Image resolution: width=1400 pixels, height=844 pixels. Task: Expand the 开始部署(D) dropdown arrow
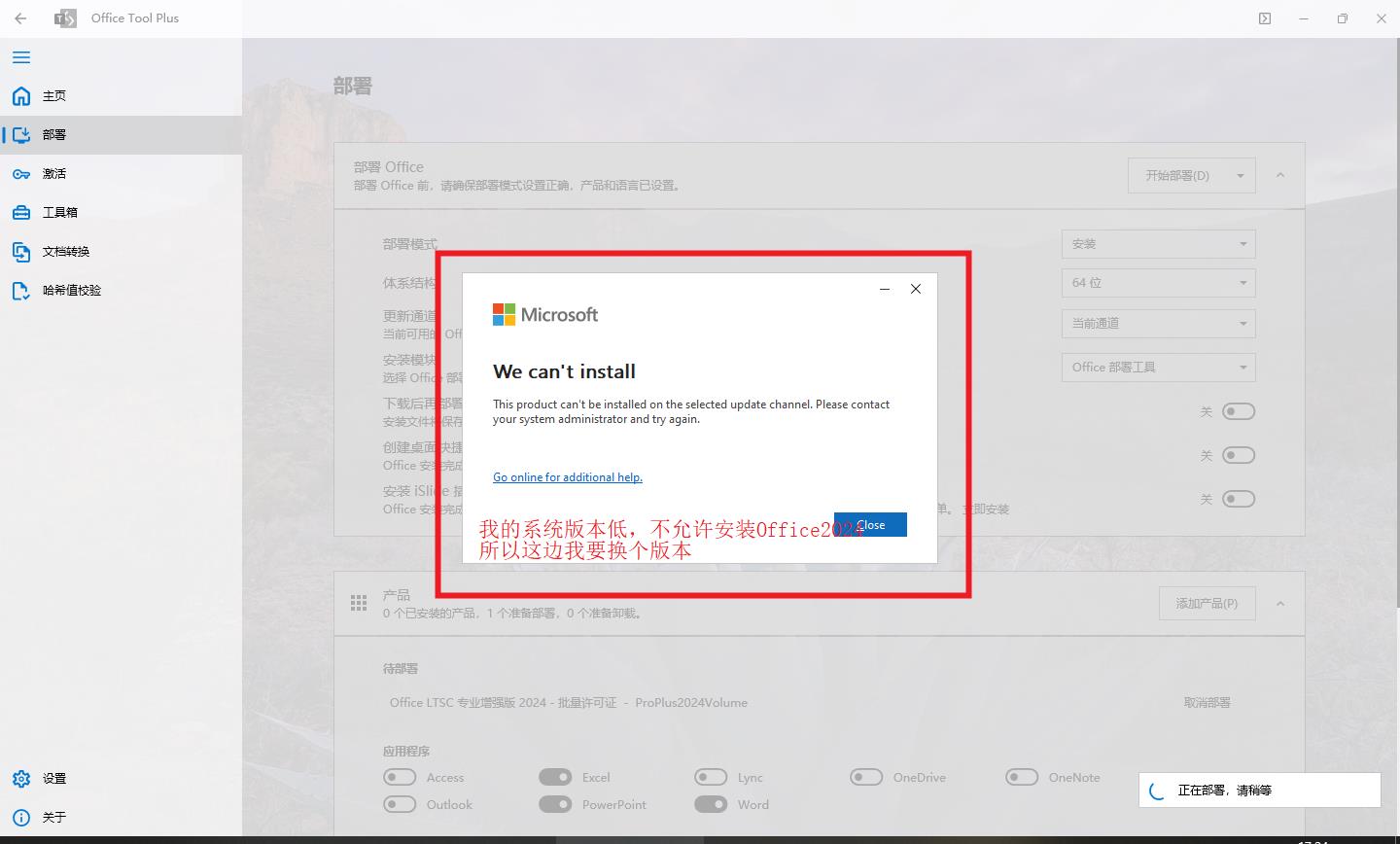(x=1240, y=175)
